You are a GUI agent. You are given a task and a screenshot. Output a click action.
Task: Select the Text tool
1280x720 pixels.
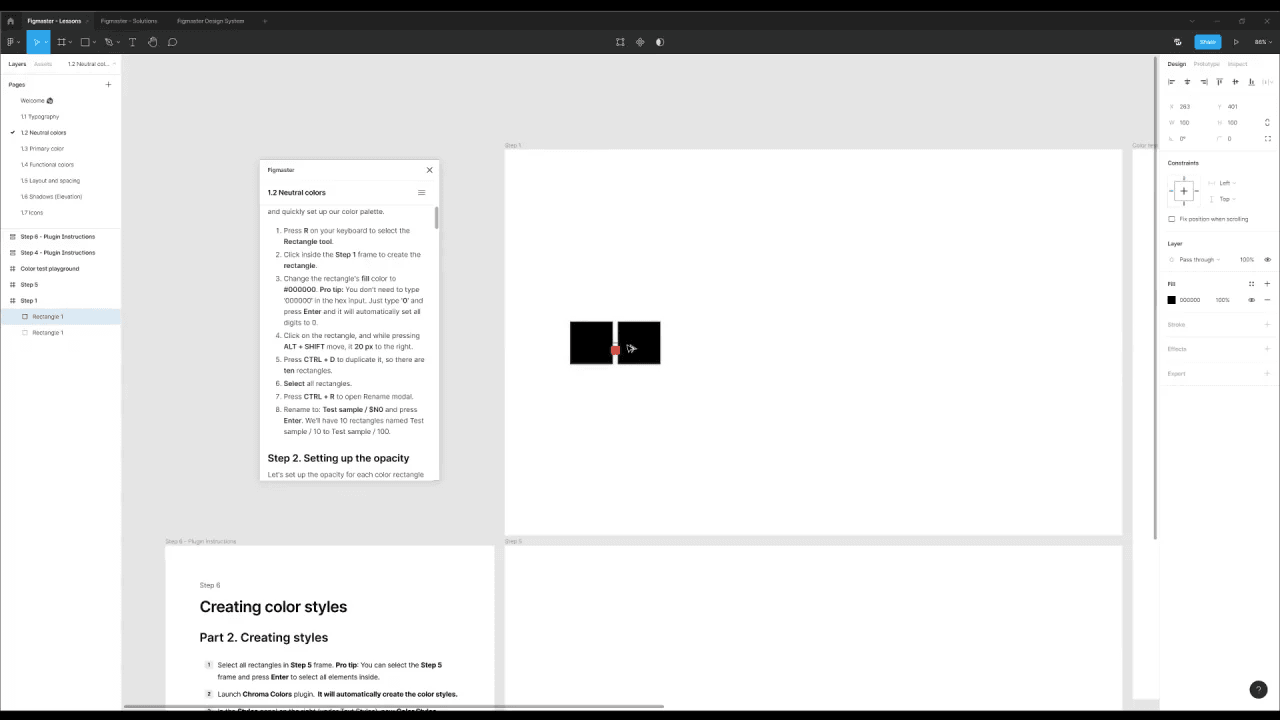click(x=132, y=42)
